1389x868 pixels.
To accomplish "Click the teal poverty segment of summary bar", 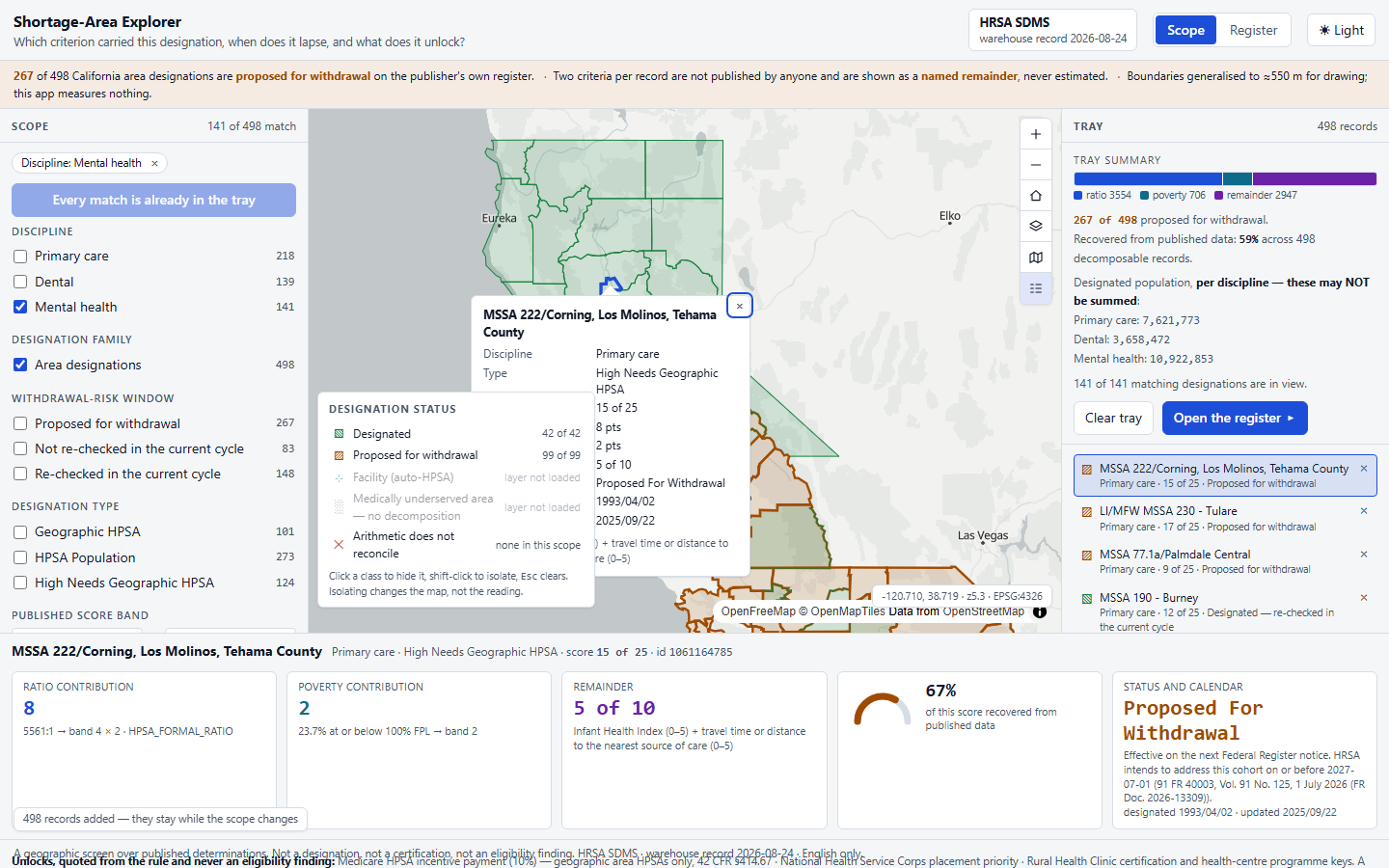I will coord(1238,178).
